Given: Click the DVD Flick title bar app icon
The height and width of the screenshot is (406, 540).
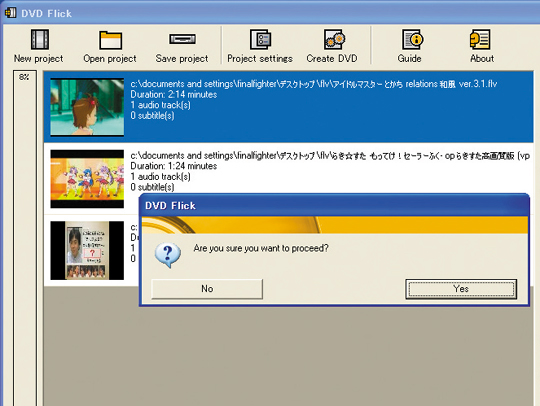Looking at the screenshot, I should tap(10, 13).
